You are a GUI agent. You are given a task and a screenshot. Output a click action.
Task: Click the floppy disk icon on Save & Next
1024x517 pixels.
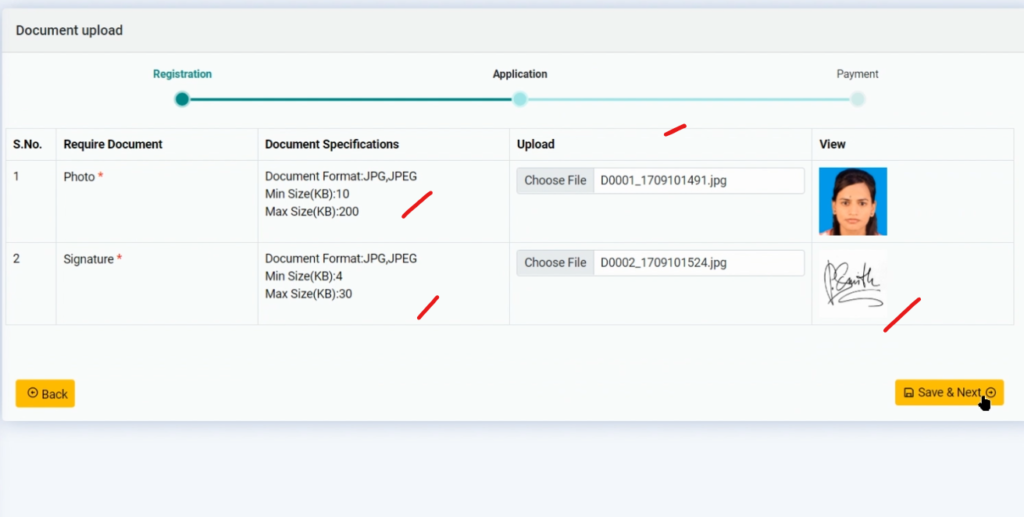point(908,393)
